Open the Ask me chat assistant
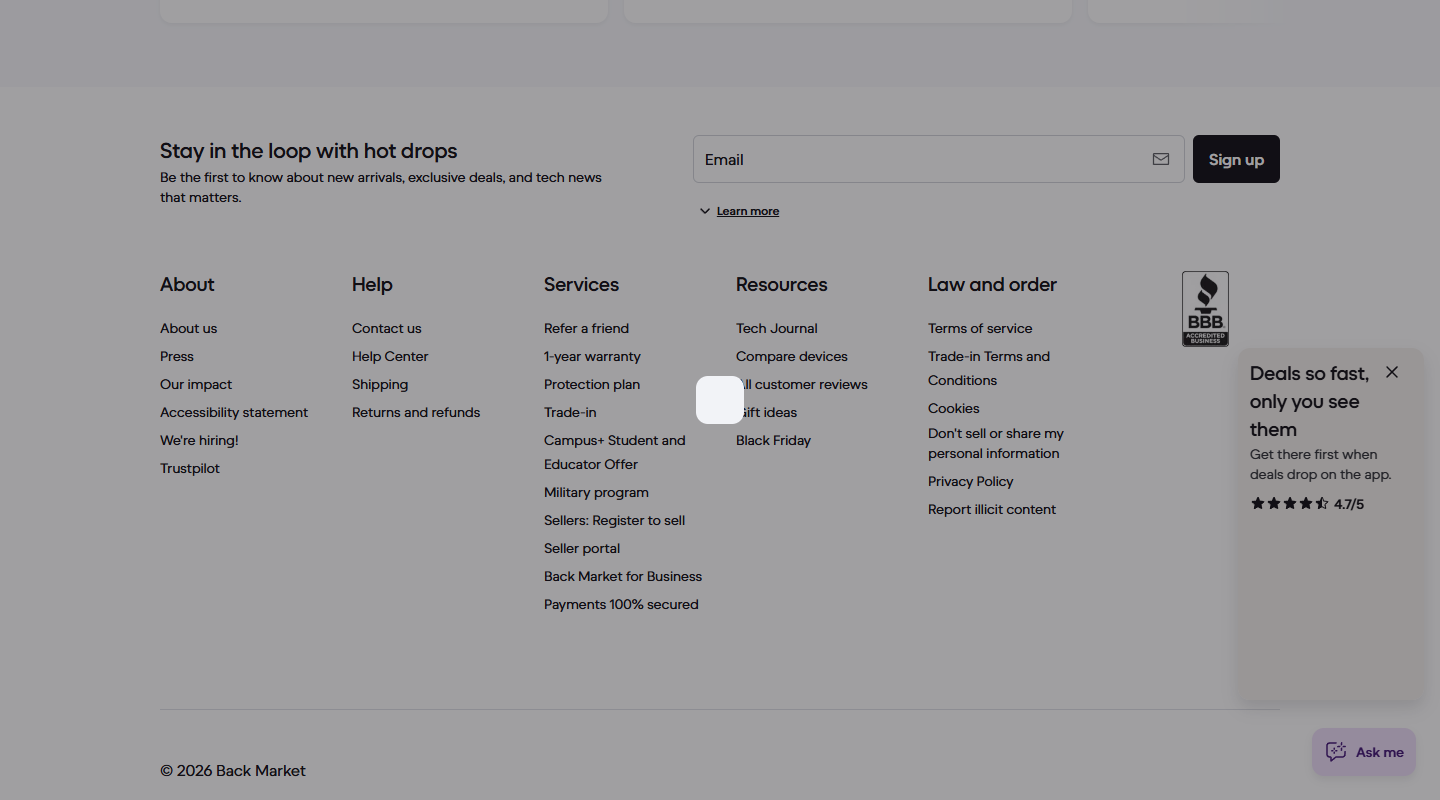This screenshot has width=1440, height=800. click(1364, 752)
